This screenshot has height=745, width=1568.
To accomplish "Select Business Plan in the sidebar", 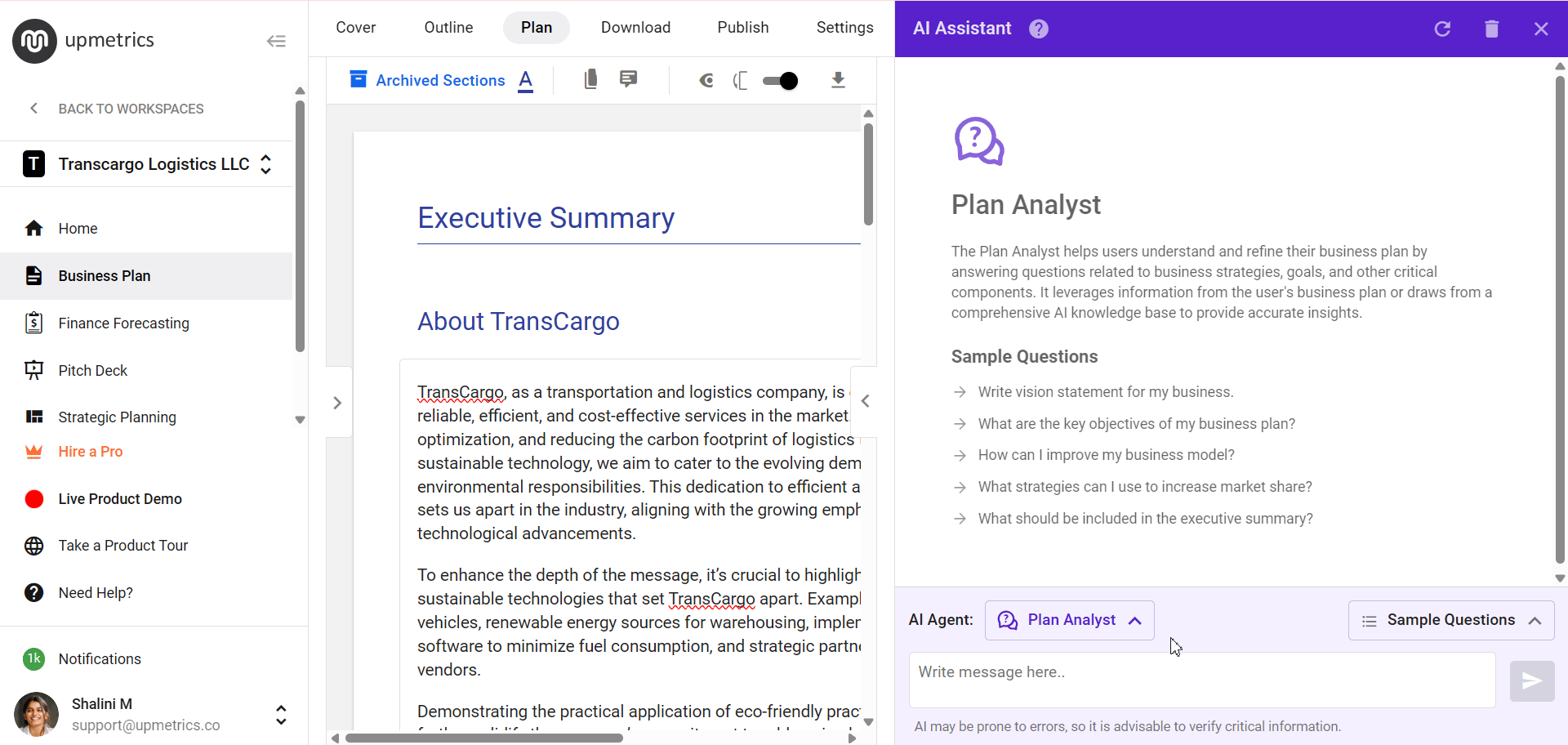I will [x=146, y=276].
